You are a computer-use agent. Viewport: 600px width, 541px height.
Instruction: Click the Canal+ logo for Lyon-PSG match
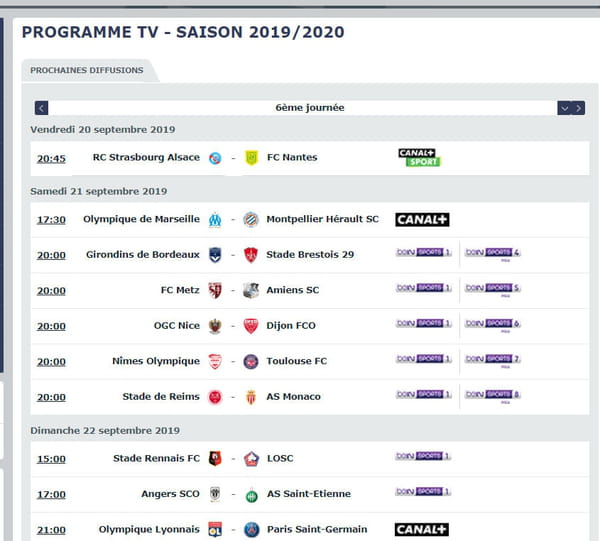pos(422,530)
